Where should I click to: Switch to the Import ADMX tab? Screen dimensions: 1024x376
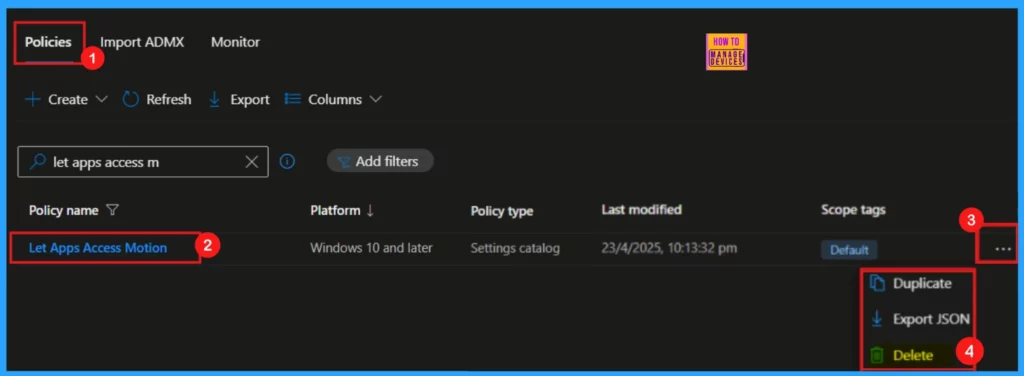coord(142,42)
